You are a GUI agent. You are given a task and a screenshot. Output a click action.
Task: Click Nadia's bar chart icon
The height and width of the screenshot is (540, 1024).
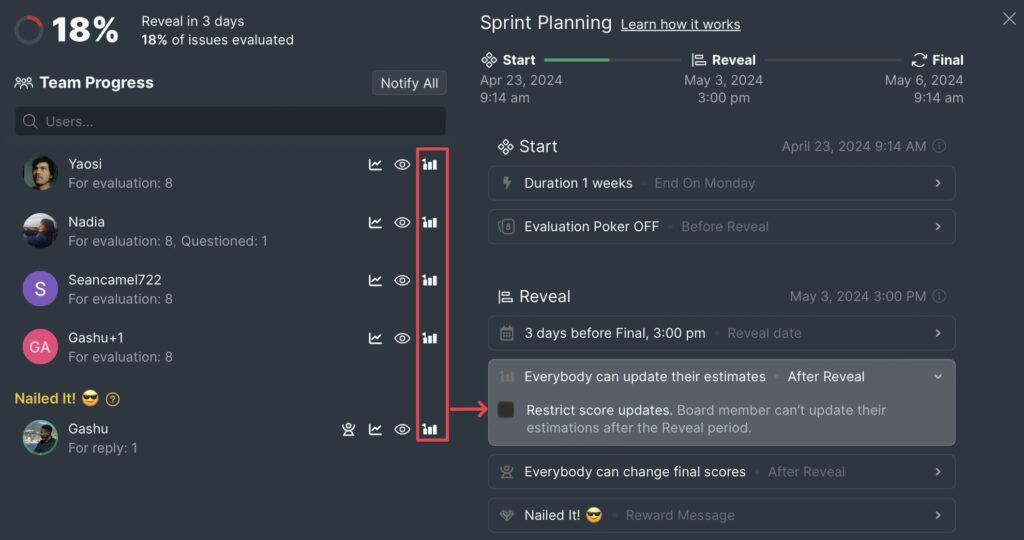click(430, 223)
